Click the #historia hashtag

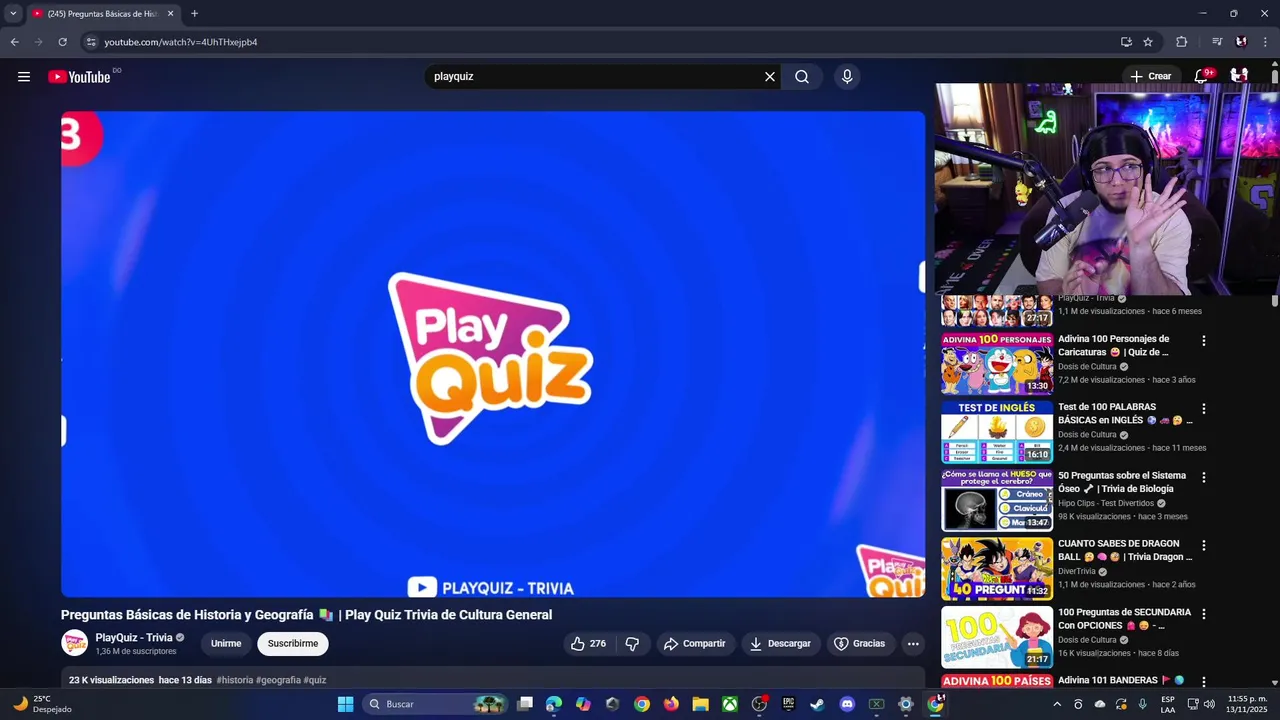(235, 680)
